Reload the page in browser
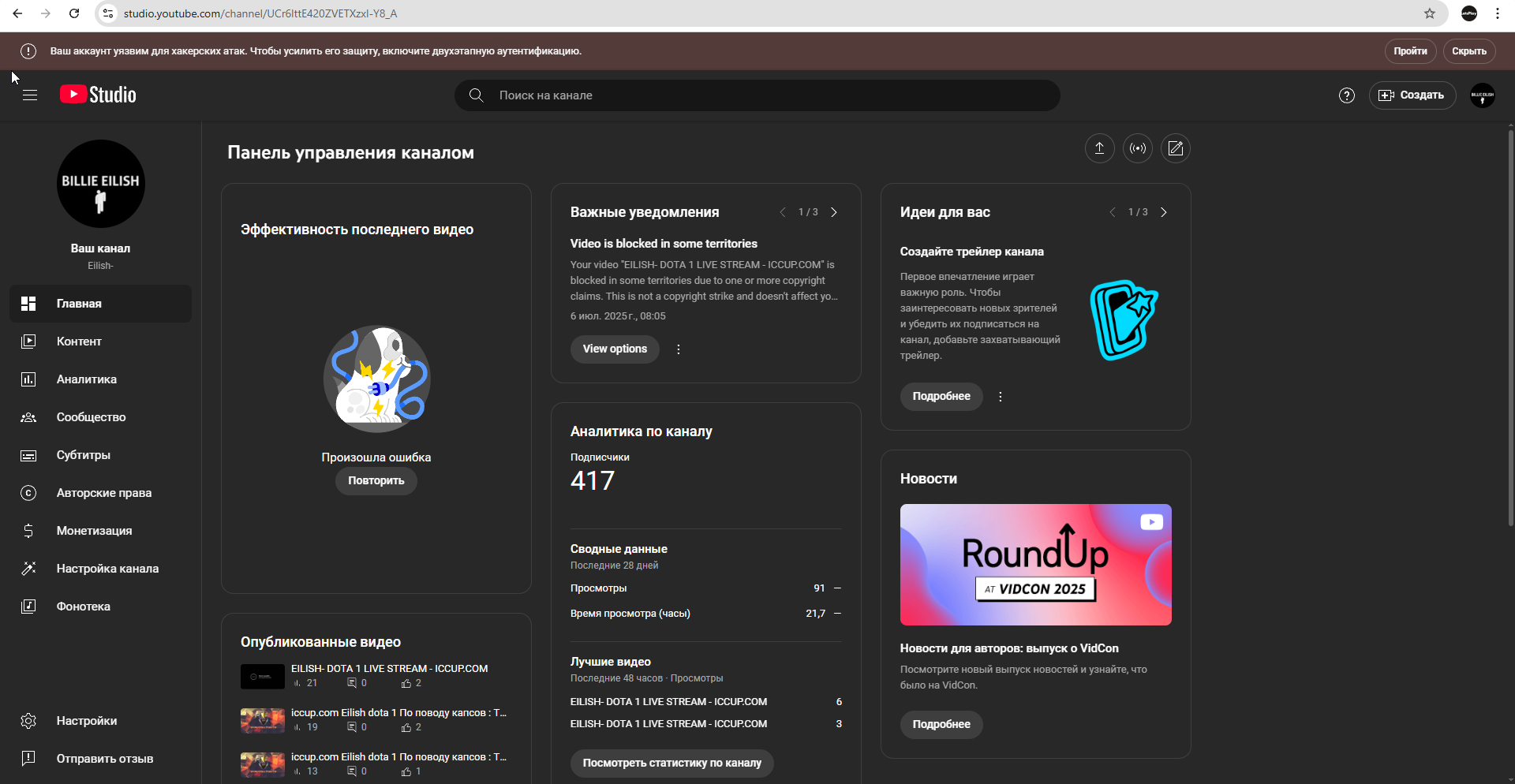This screenshot has width=1515, height=784. 74,13
